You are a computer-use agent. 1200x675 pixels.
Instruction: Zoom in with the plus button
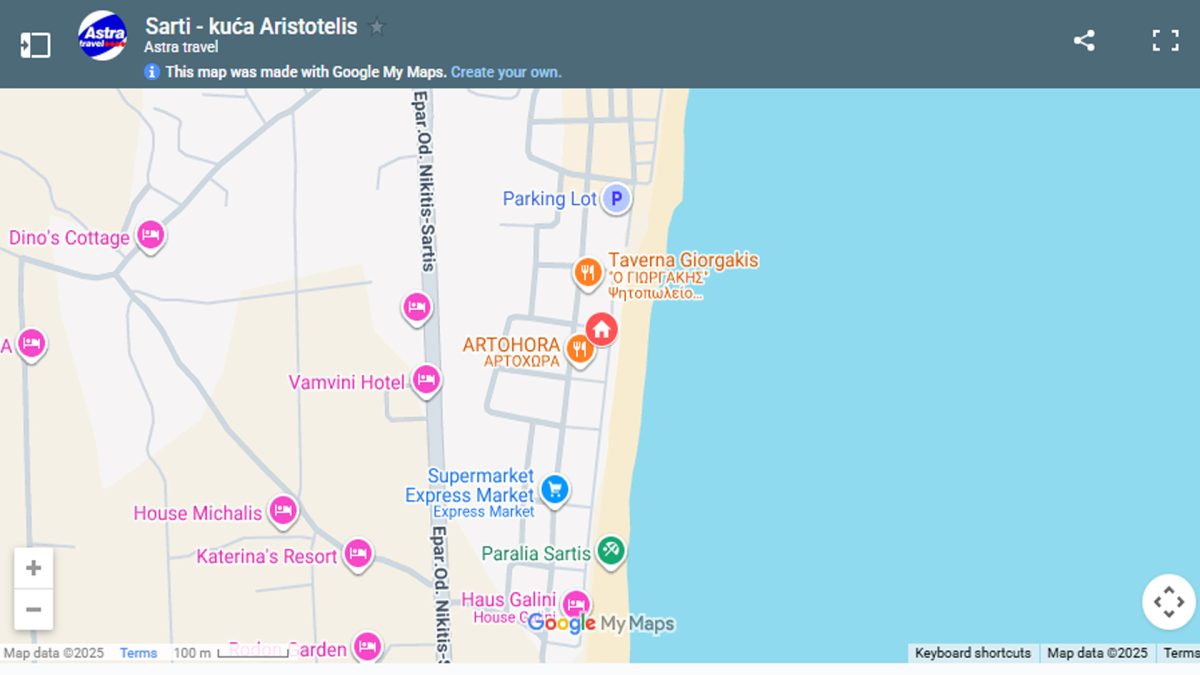click(33, 568)
